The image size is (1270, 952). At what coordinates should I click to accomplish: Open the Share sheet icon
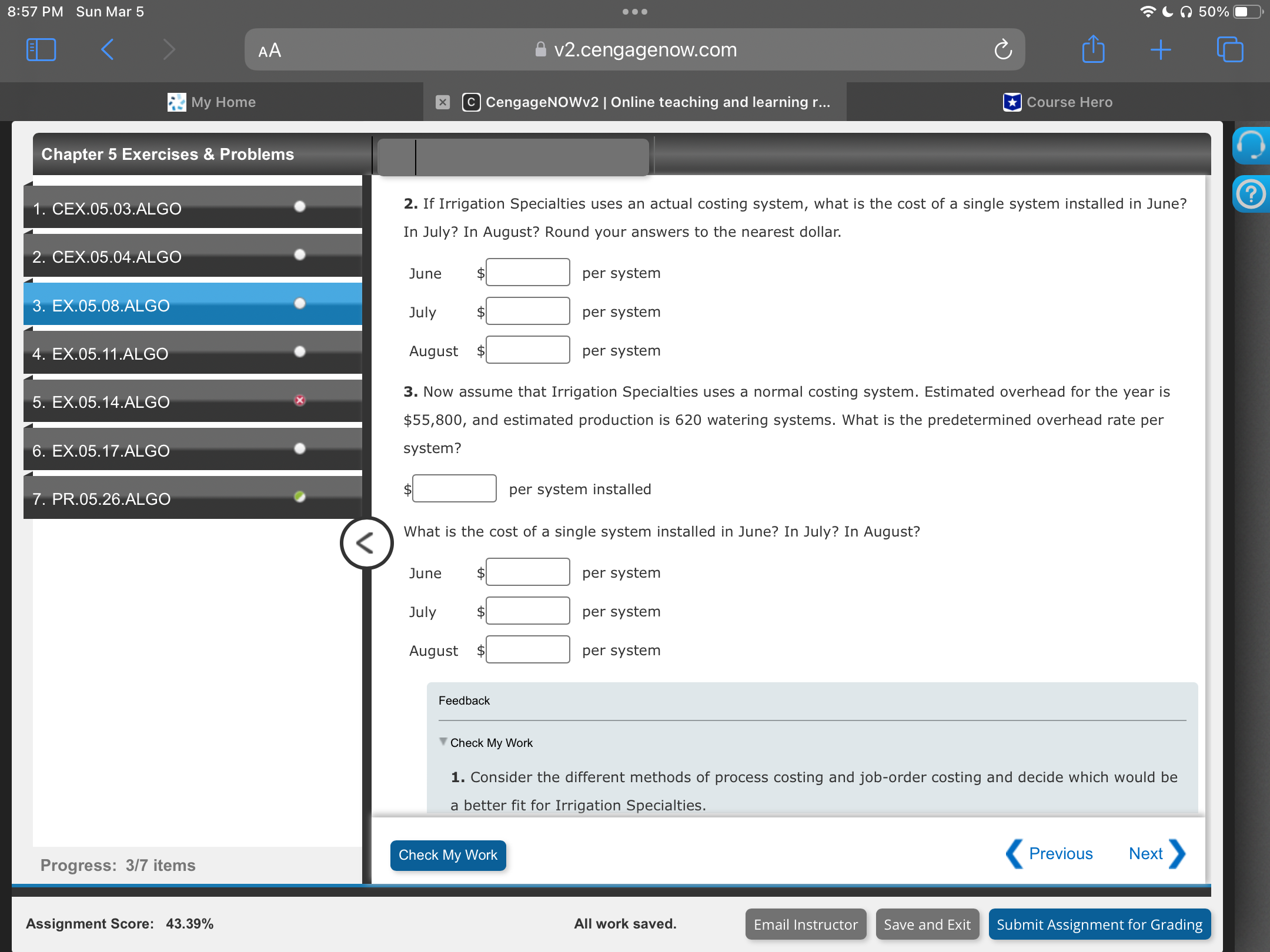point(1093,50)
